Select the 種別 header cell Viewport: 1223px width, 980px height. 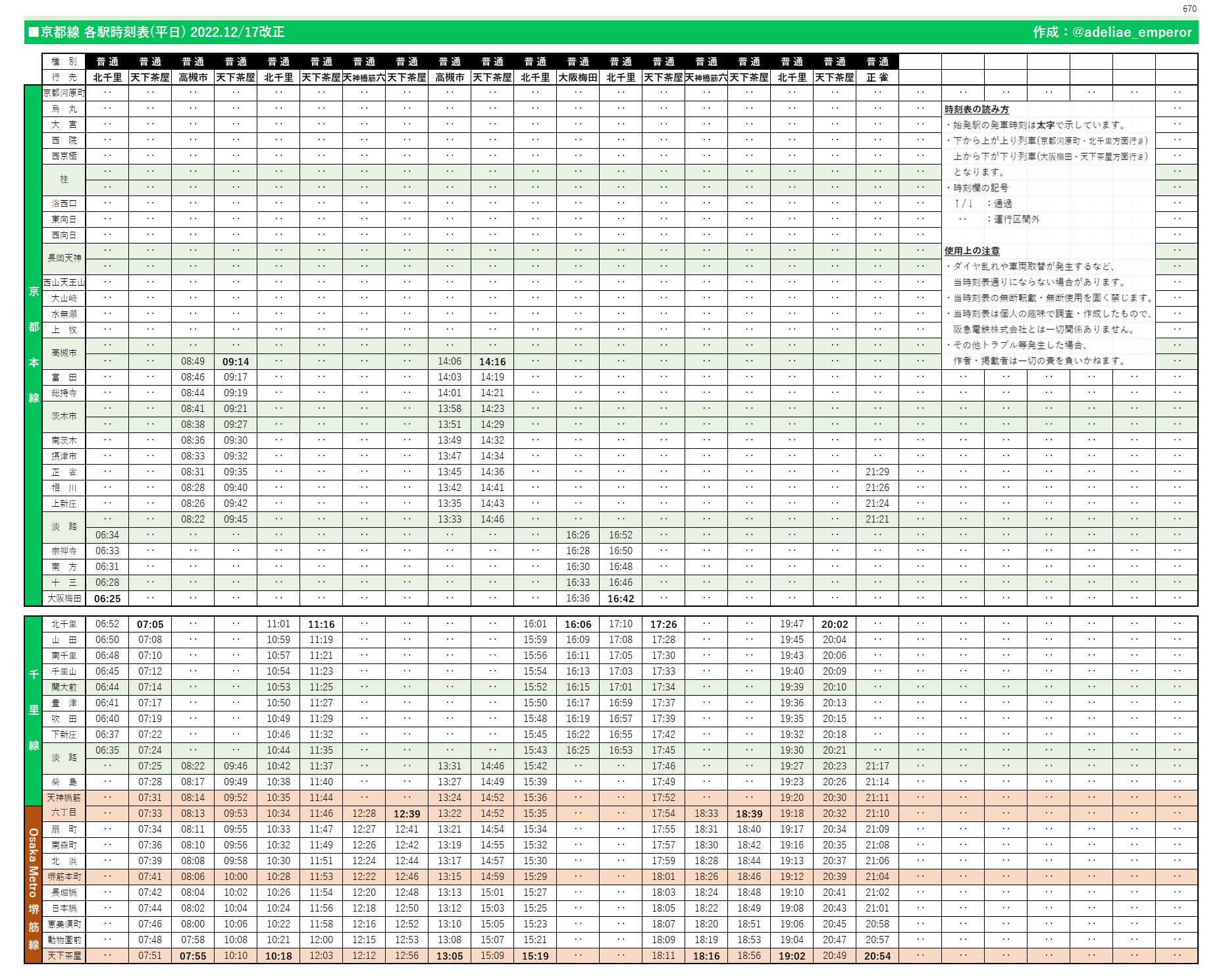(64, 61)
